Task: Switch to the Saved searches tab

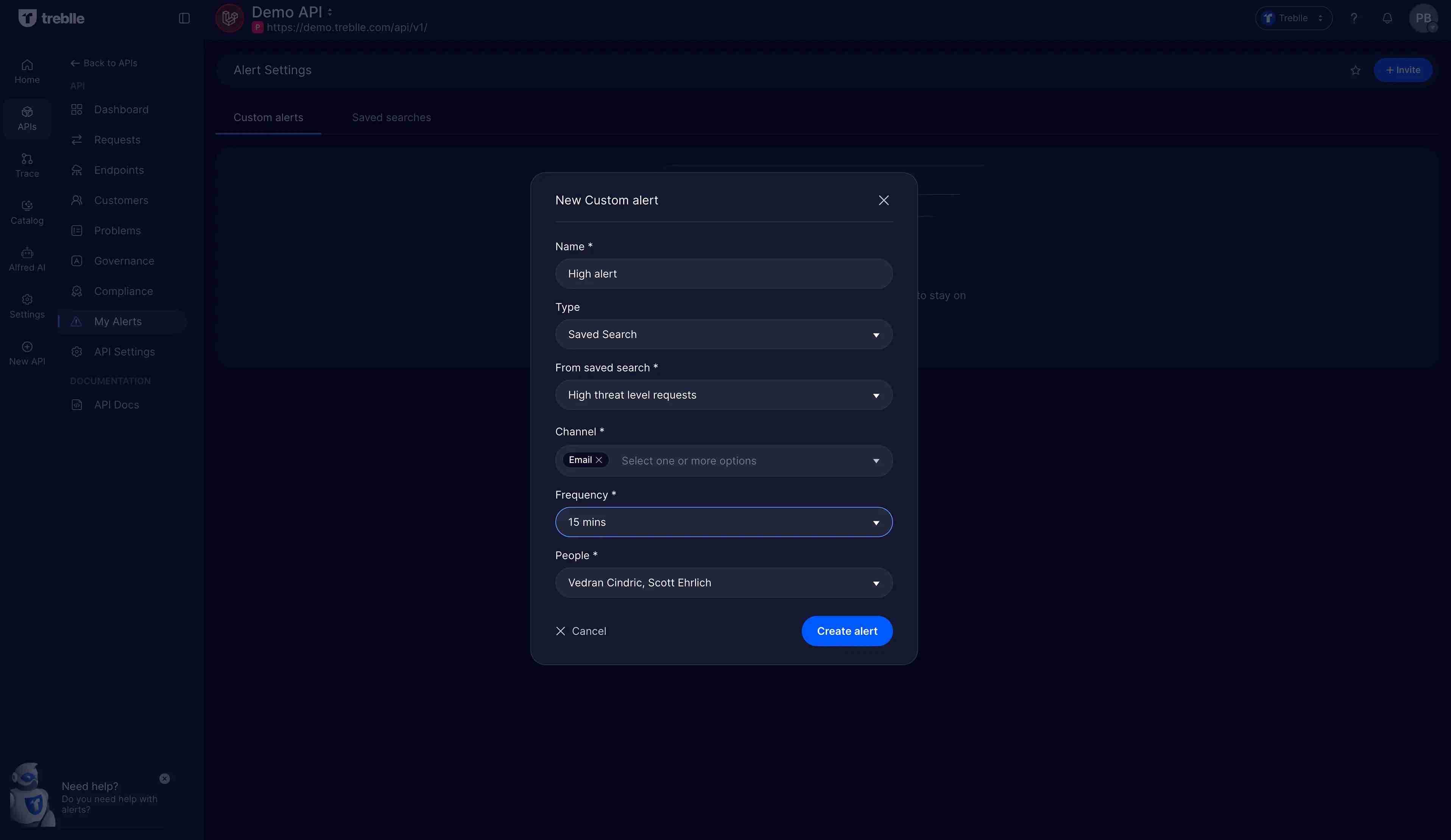Action: [x=391, y=117]
